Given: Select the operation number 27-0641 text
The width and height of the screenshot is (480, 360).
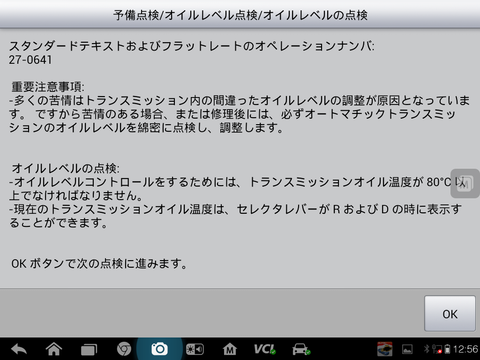Looking at the screenshot, I should coord(30,60).
